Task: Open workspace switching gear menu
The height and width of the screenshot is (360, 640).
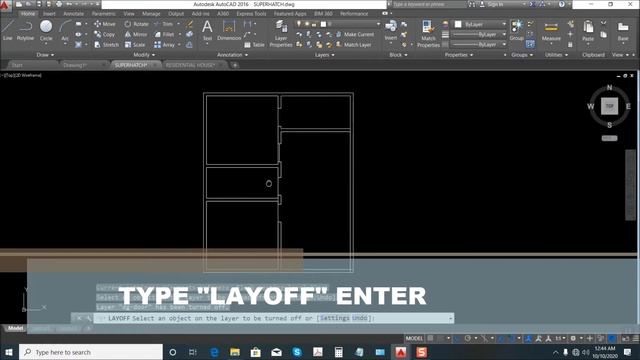Action: point(573,338)
